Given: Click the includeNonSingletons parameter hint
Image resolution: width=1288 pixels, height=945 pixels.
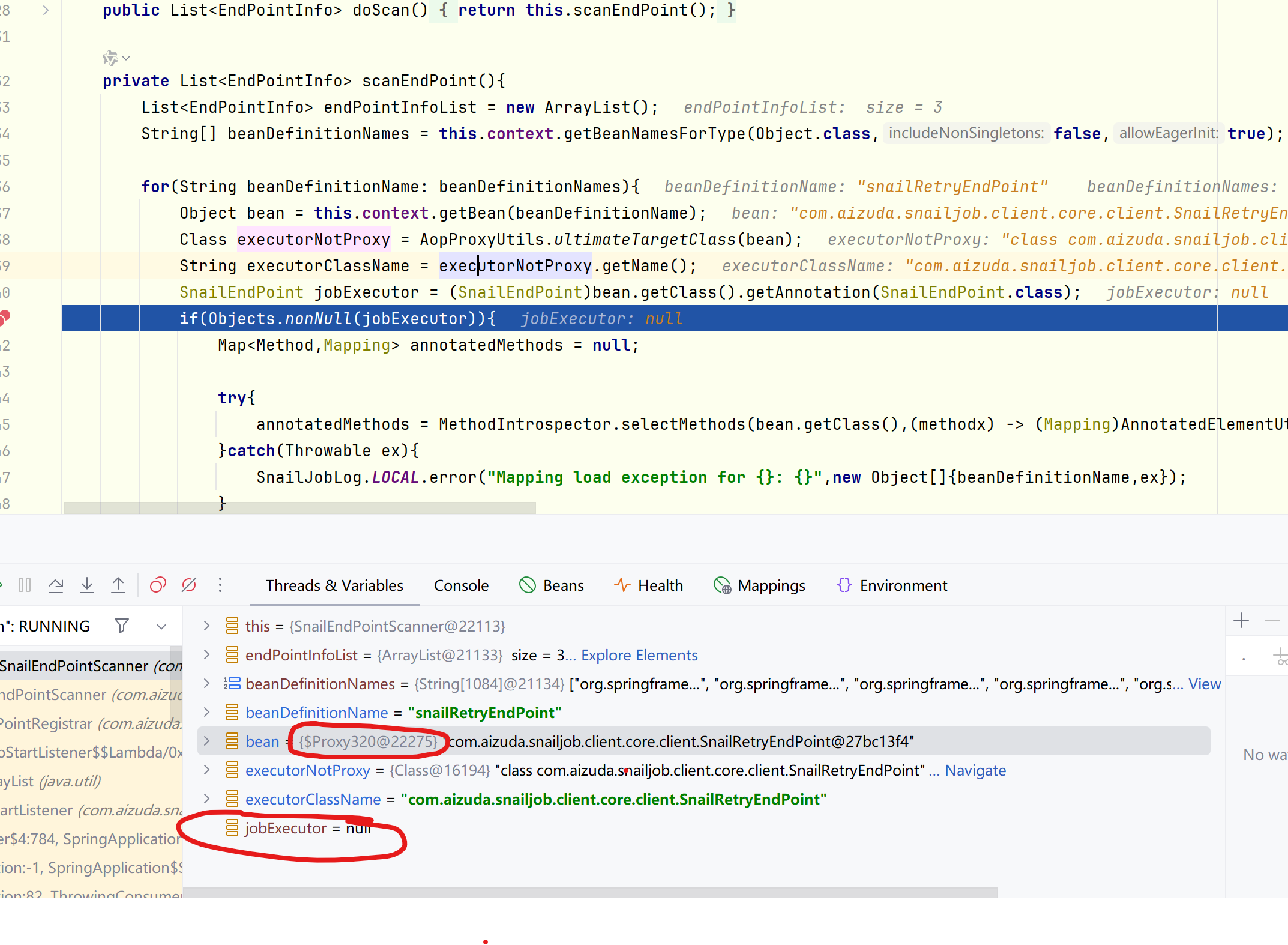Looking at the screenshot, I should 966,133.
